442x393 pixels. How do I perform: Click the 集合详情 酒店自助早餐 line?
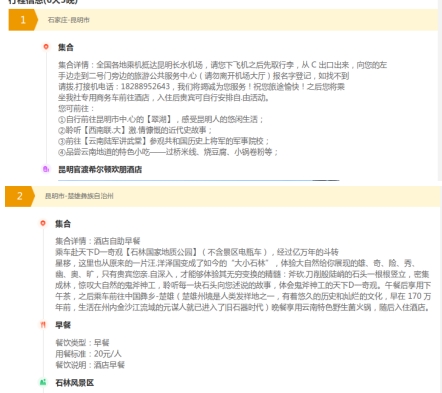[x=98, y=241]
